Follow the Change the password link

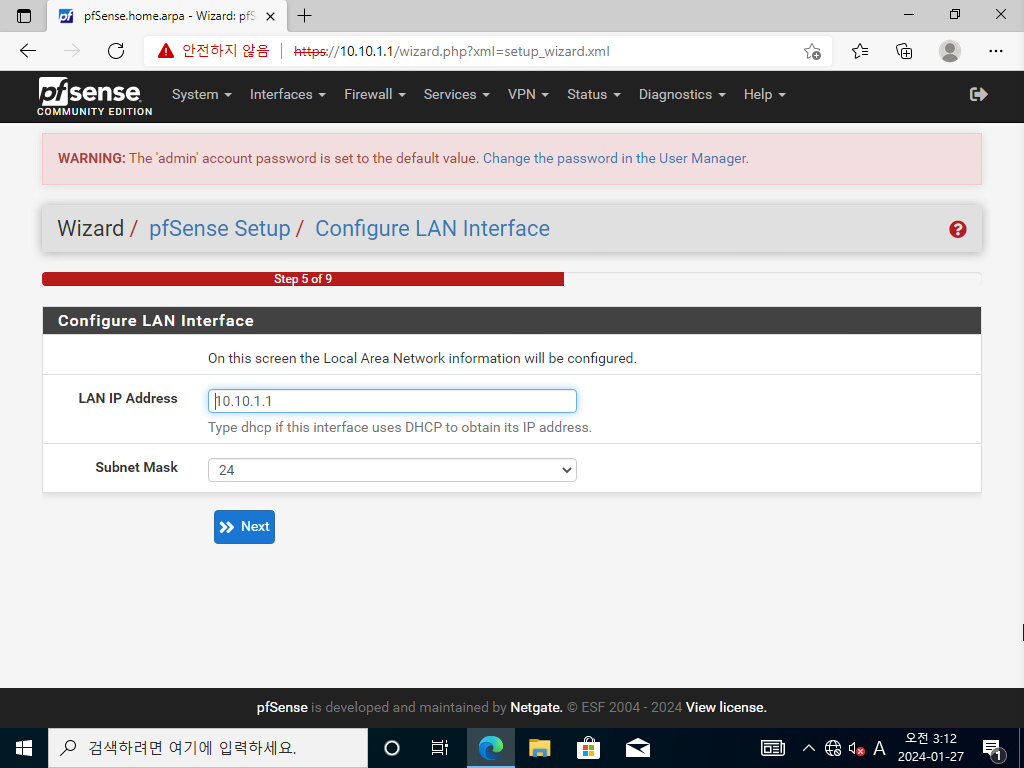(615, 159)
